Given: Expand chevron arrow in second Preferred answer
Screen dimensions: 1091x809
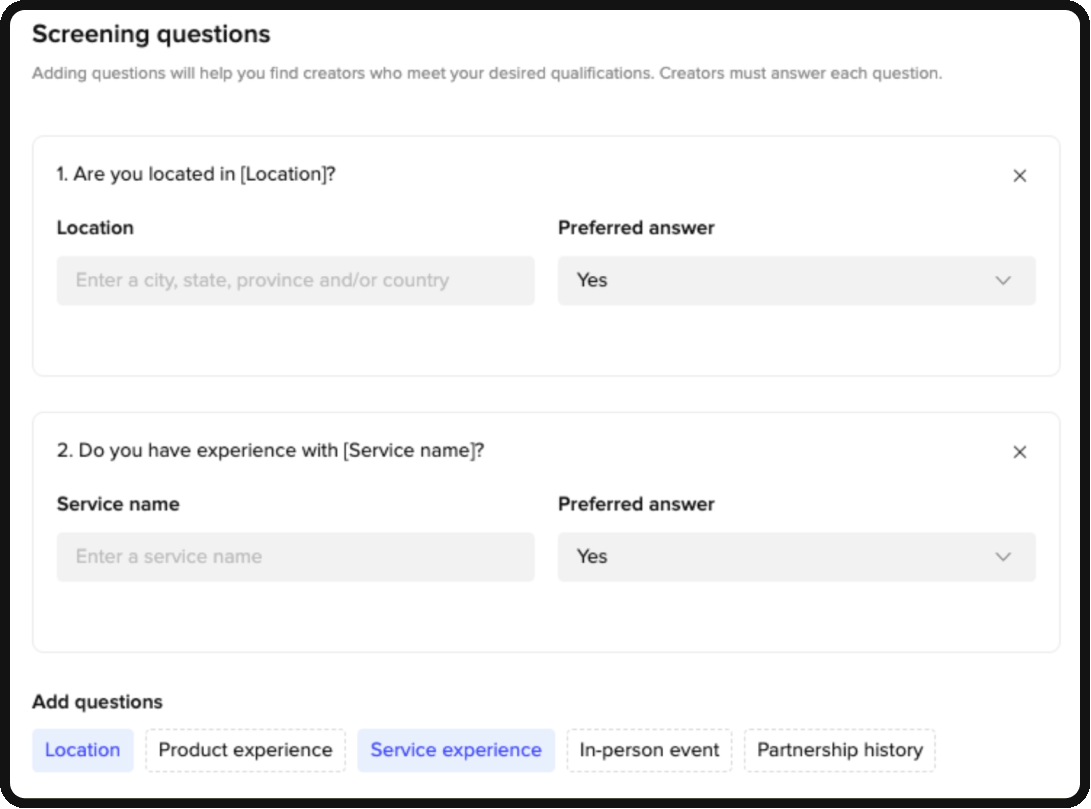Looking at the screenshot, I should click(1003, 556).
